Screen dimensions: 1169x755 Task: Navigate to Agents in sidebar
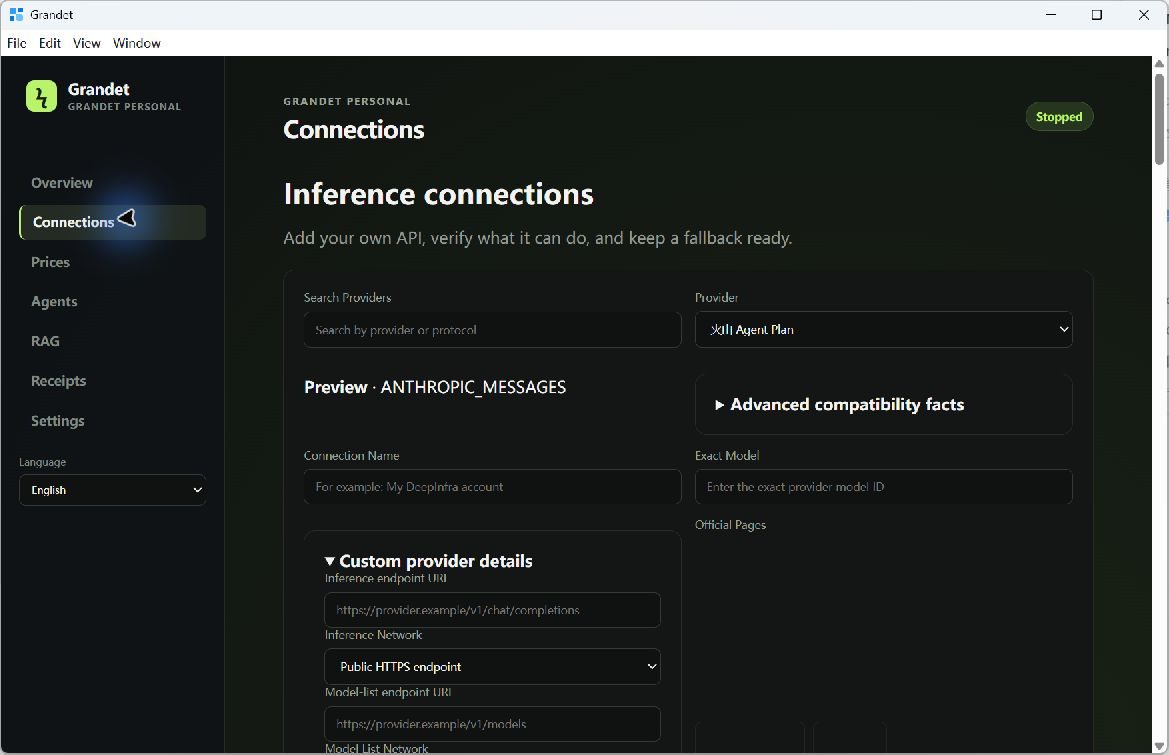[54, 302]
